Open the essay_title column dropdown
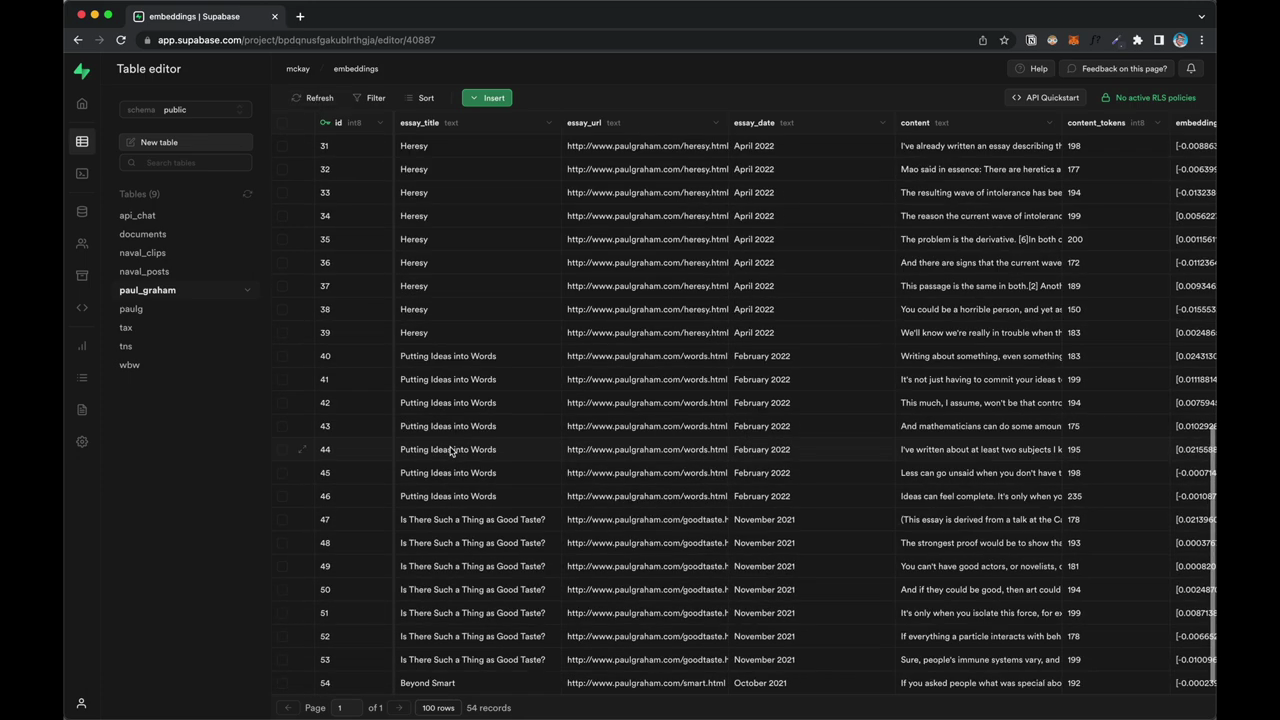Viewport: 1280px width, 720px height. [548, 123]
